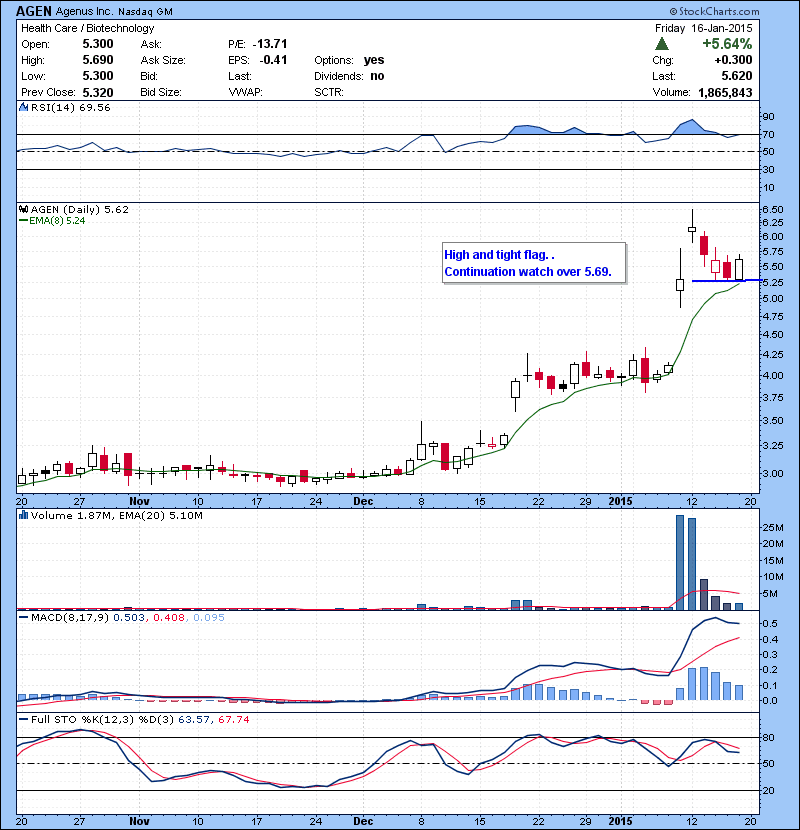Click the green EMA(8) 5.24 legend entry
The width and height of the screenshot is (800, 830).
click(52, 221)
